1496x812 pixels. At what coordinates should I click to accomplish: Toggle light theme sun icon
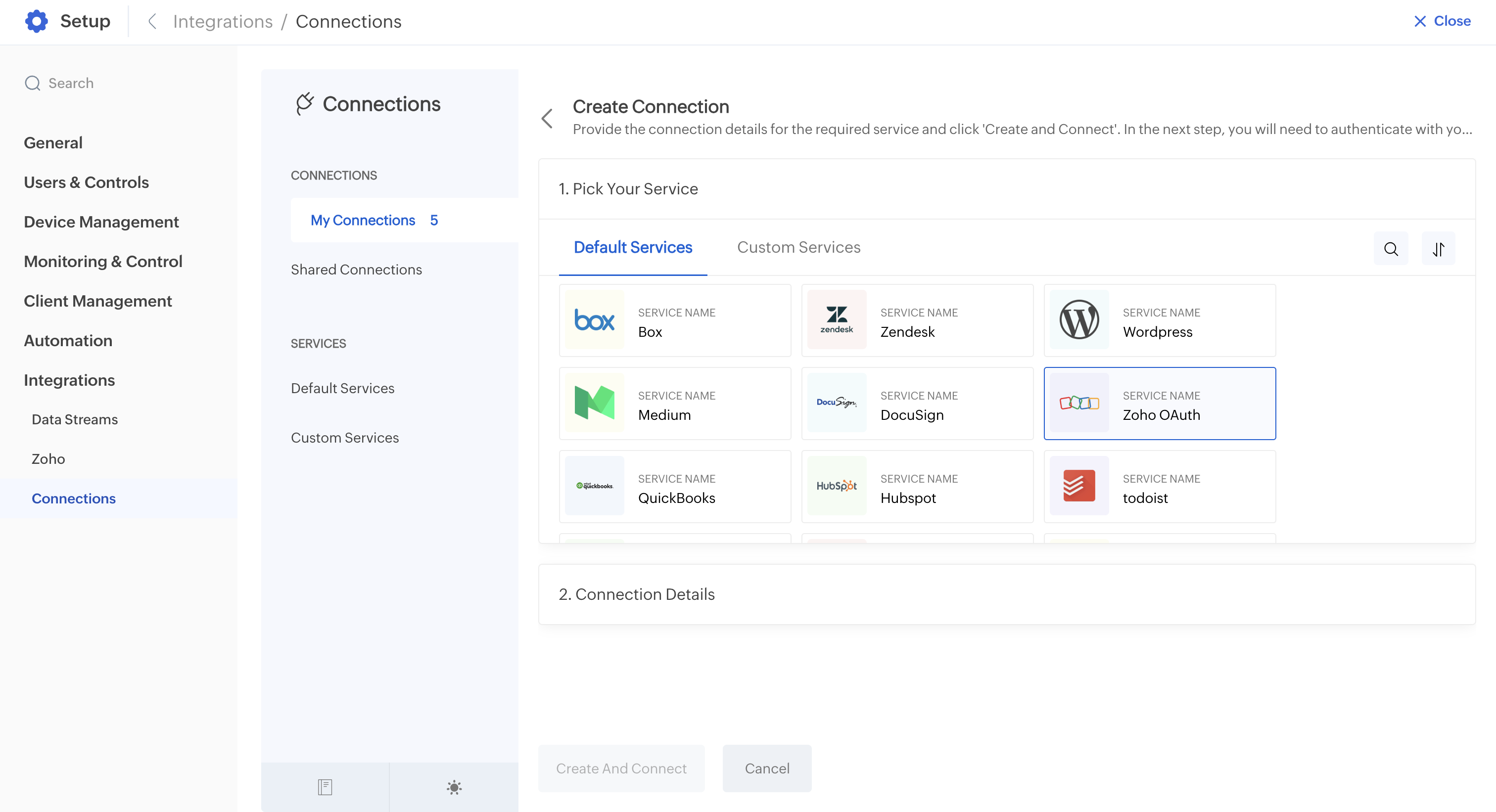tap(454, 787)
